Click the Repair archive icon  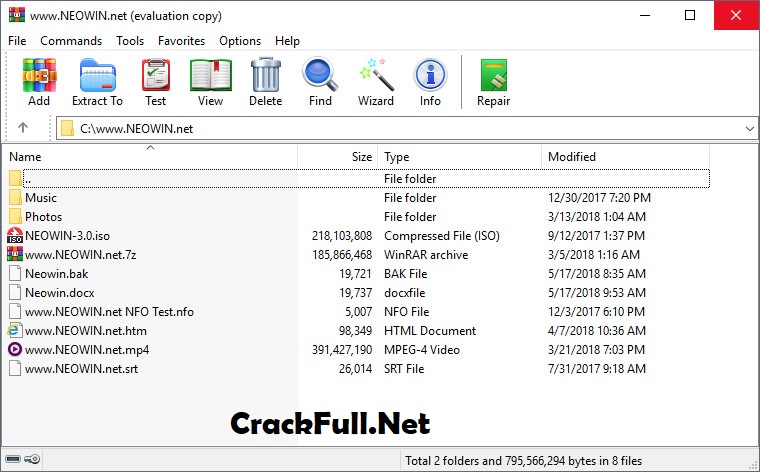click(493, 75)
